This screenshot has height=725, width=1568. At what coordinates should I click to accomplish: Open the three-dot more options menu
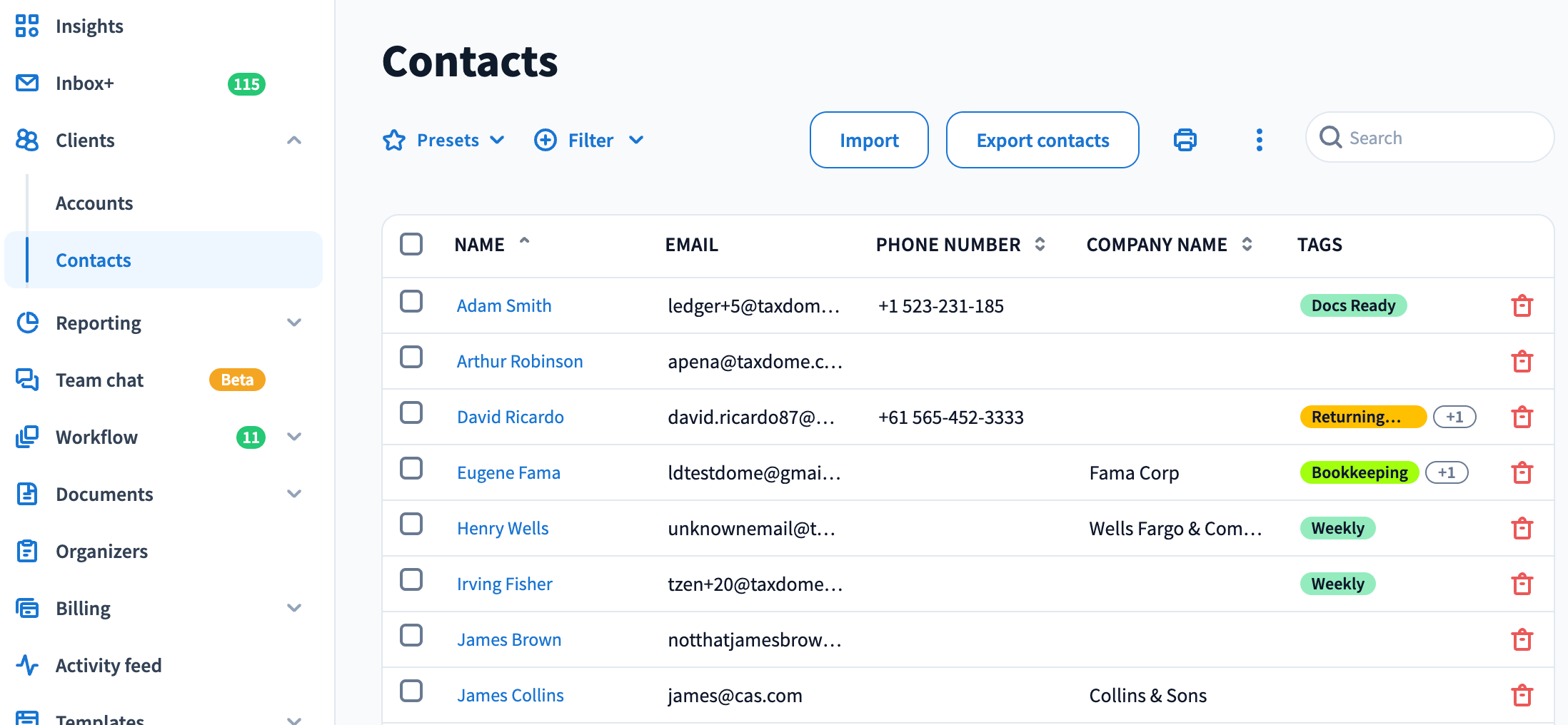point(1259,140)
